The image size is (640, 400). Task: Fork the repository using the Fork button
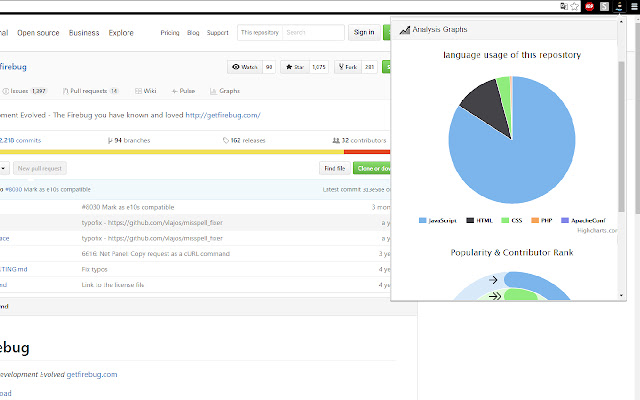[x=350, y=67]
